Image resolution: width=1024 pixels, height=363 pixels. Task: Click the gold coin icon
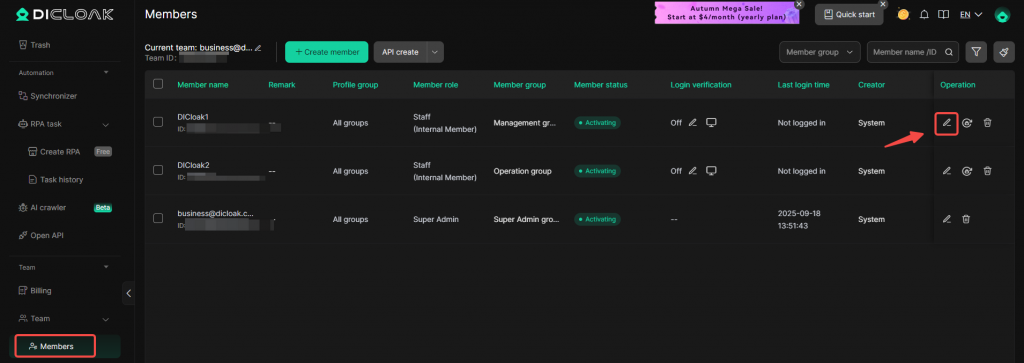(903, 14)
